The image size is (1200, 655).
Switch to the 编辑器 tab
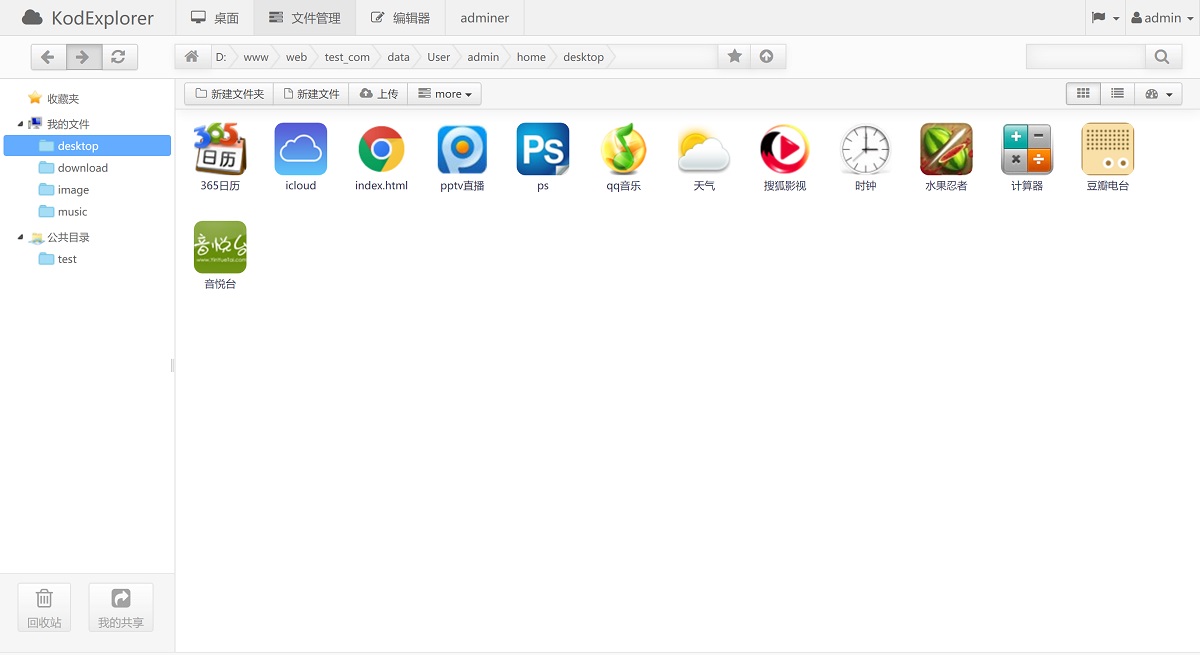400,18
